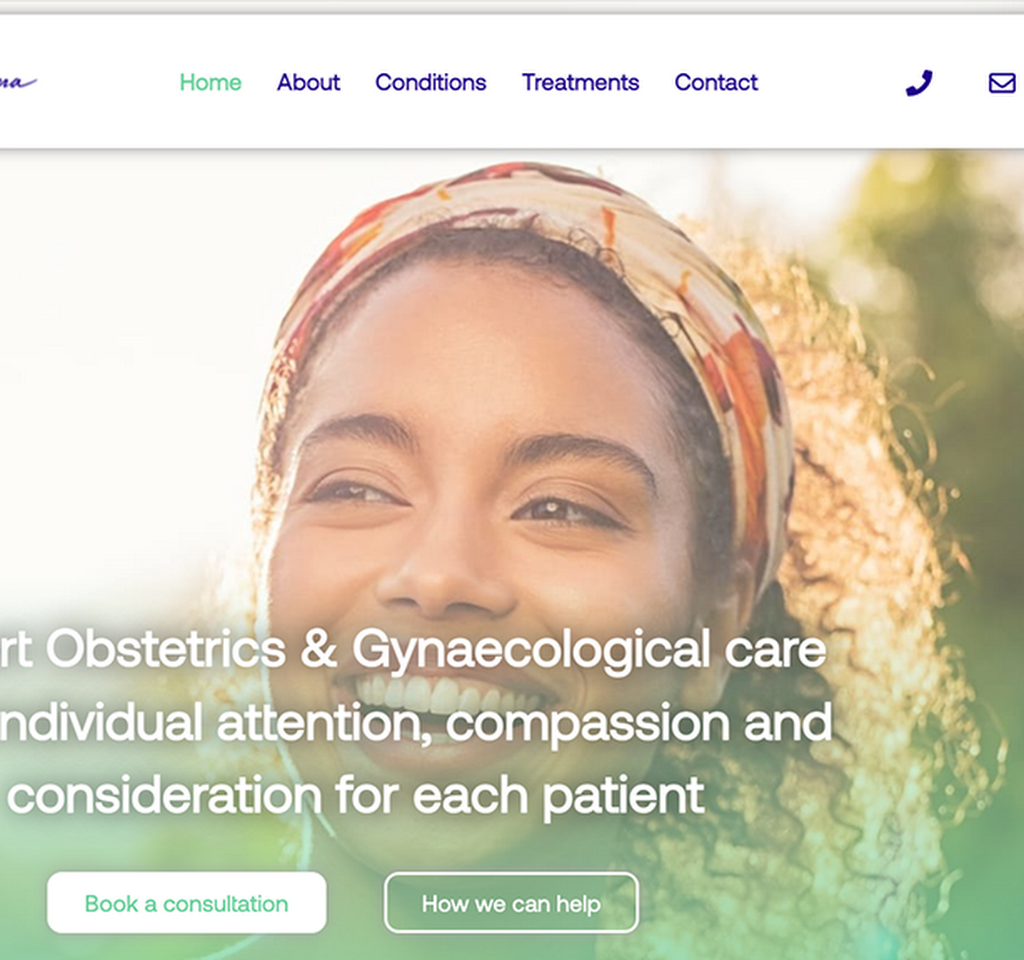Image resolution: width=1024 pixels, height=960 pixels.
Task: Open the Conditions menu
Action: pos(430,82)
